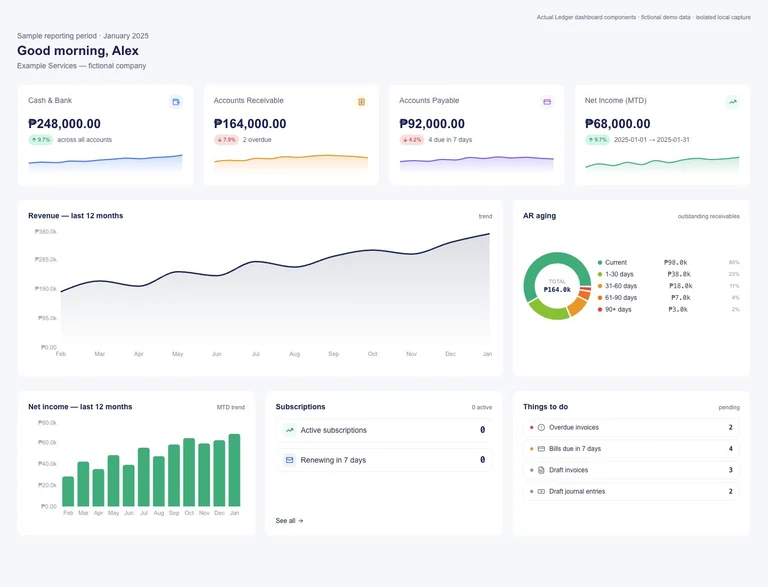Click the 4.2% down badge
Screen dimensions: 768x587
pyautogui.click(x=412, y=140)
